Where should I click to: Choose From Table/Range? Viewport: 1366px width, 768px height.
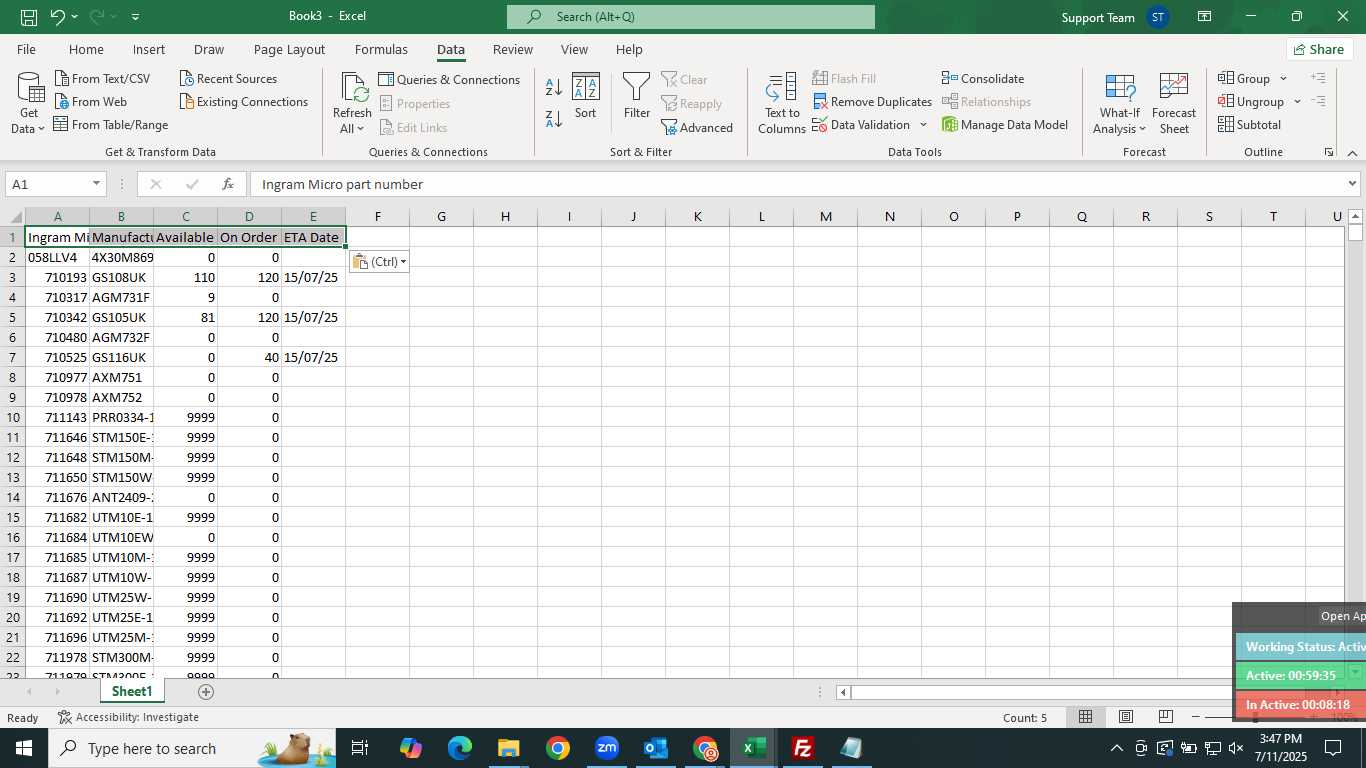(111, 124)
